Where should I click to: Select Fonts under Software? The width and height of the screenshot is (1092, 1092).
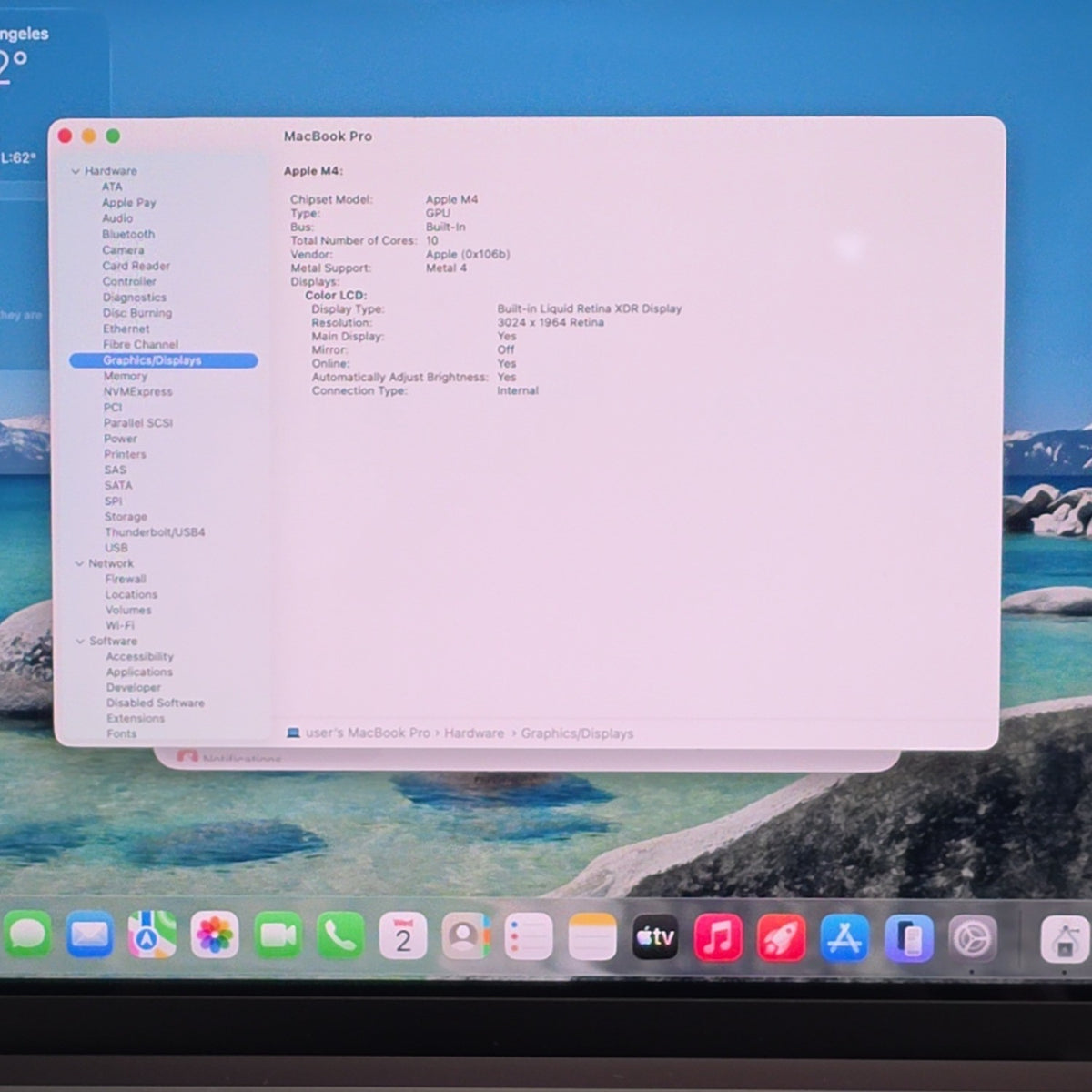121,734
